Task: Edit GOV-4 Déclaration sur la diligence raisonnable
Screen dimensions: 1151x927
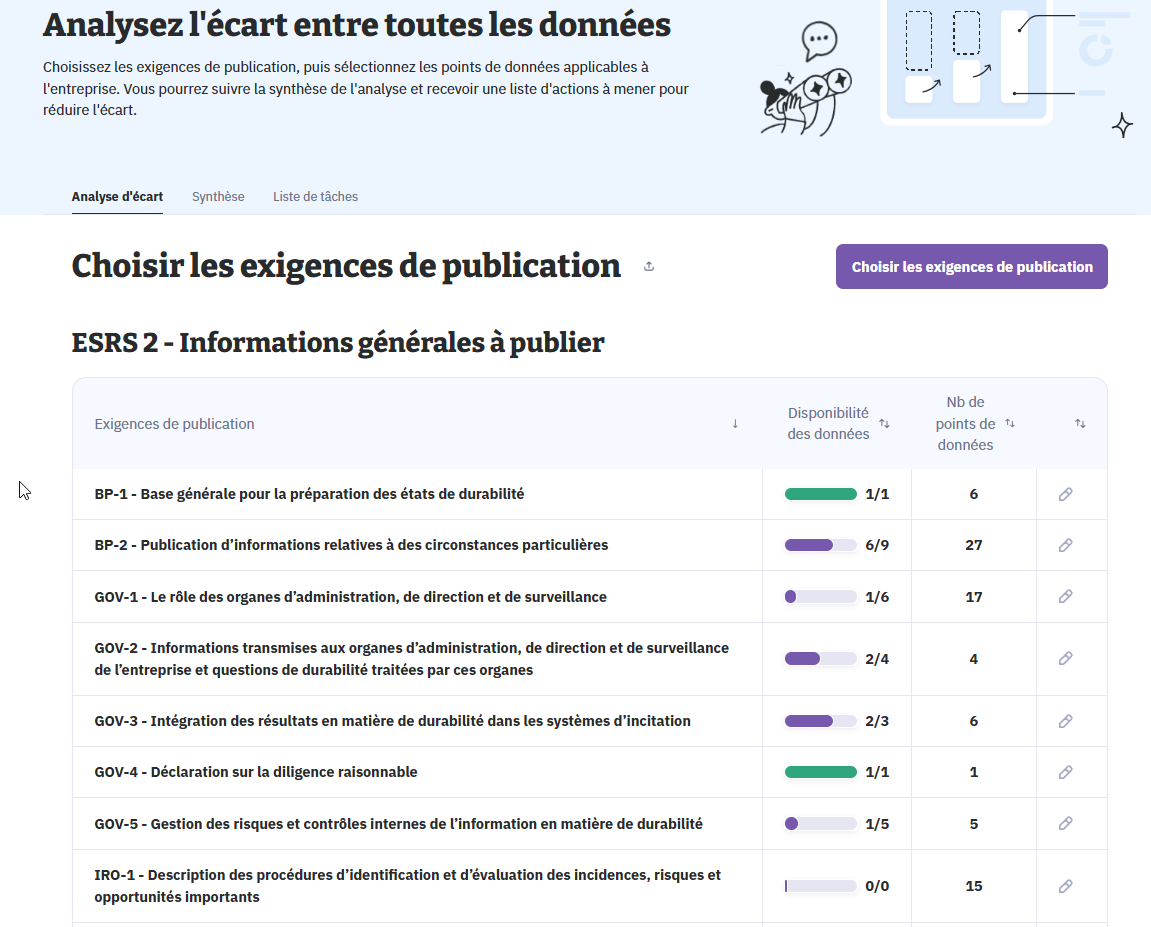Action: [x=1065, y=772]
